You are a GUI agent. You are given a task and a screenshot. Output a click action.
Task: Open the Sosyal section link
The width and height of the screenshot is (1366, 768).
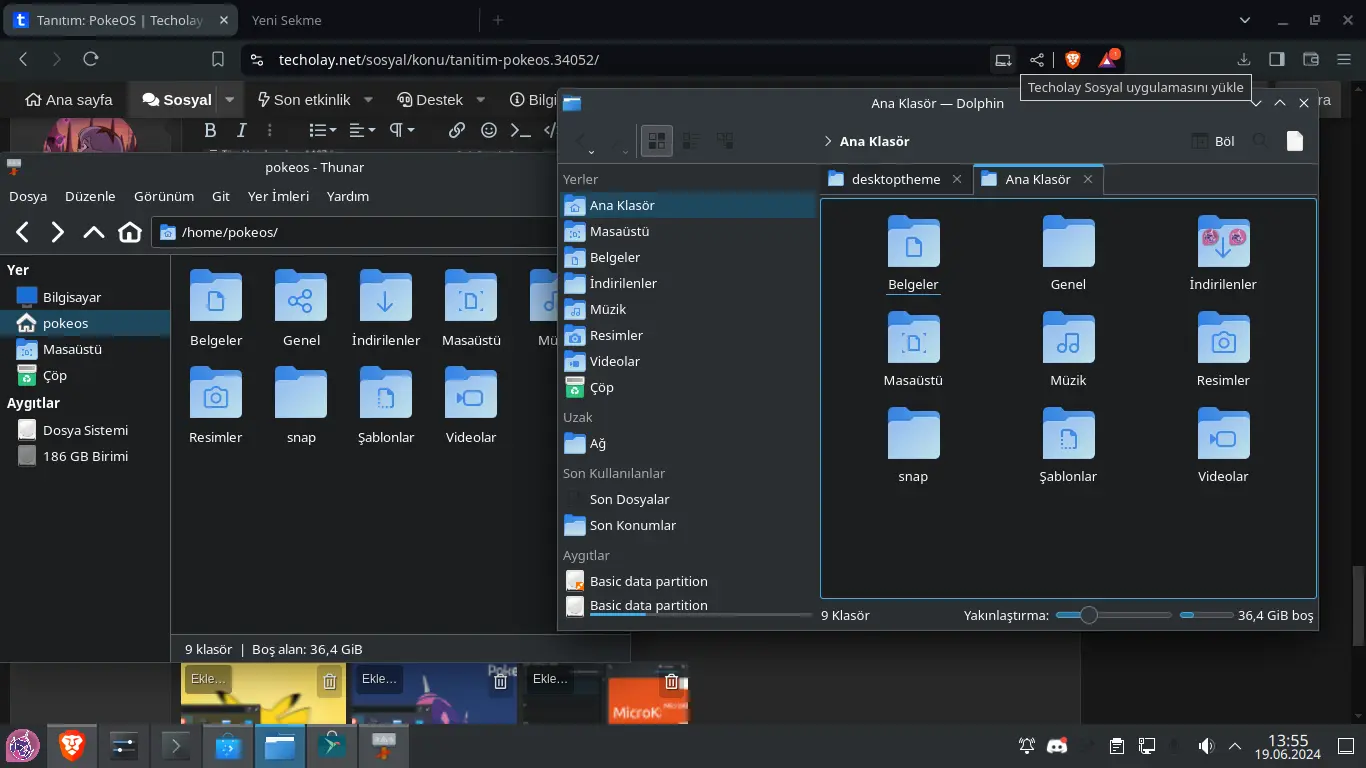tap(177, 99)
